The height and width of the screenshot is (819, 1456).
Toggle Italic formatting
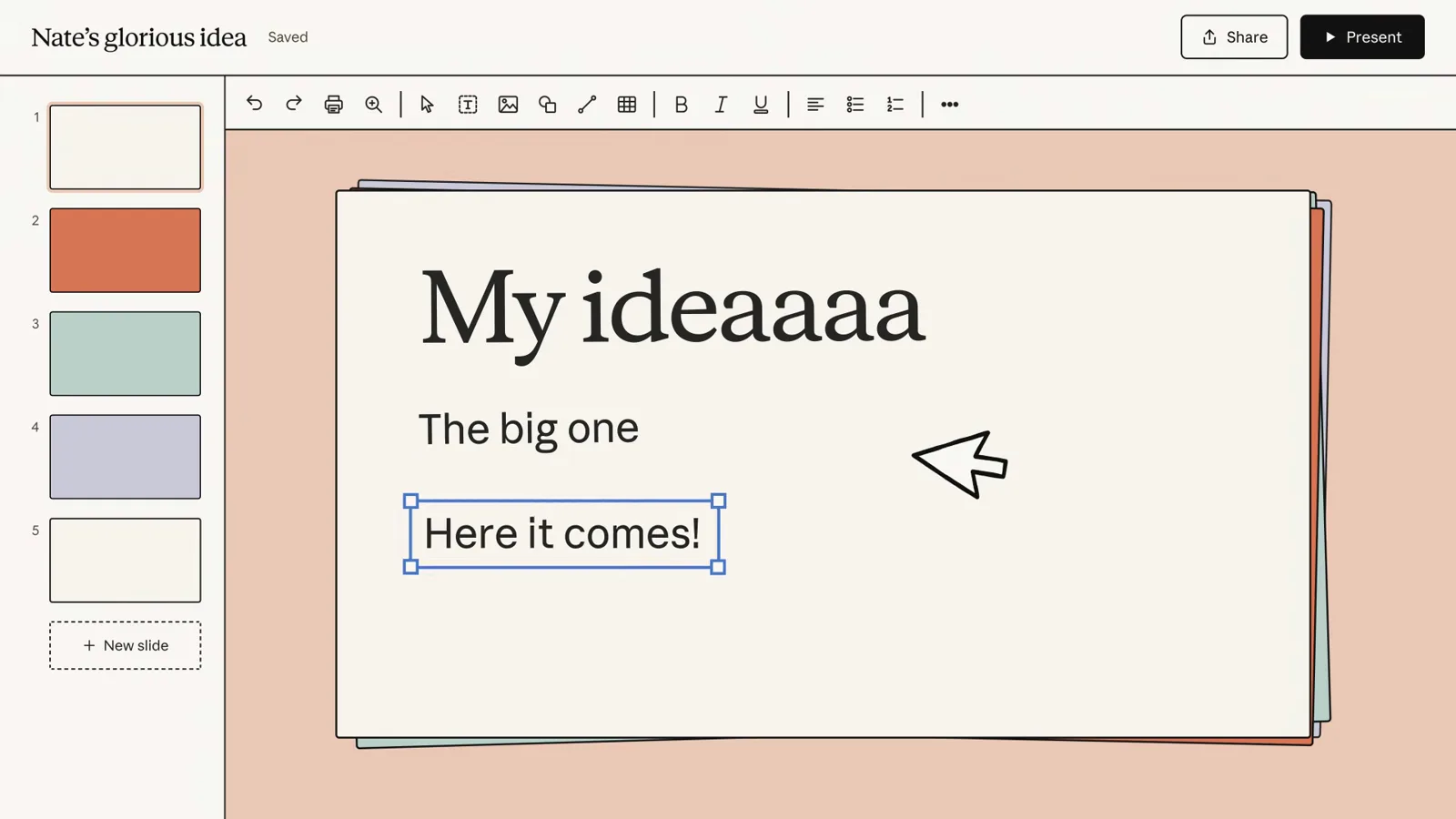pos(721,104)
